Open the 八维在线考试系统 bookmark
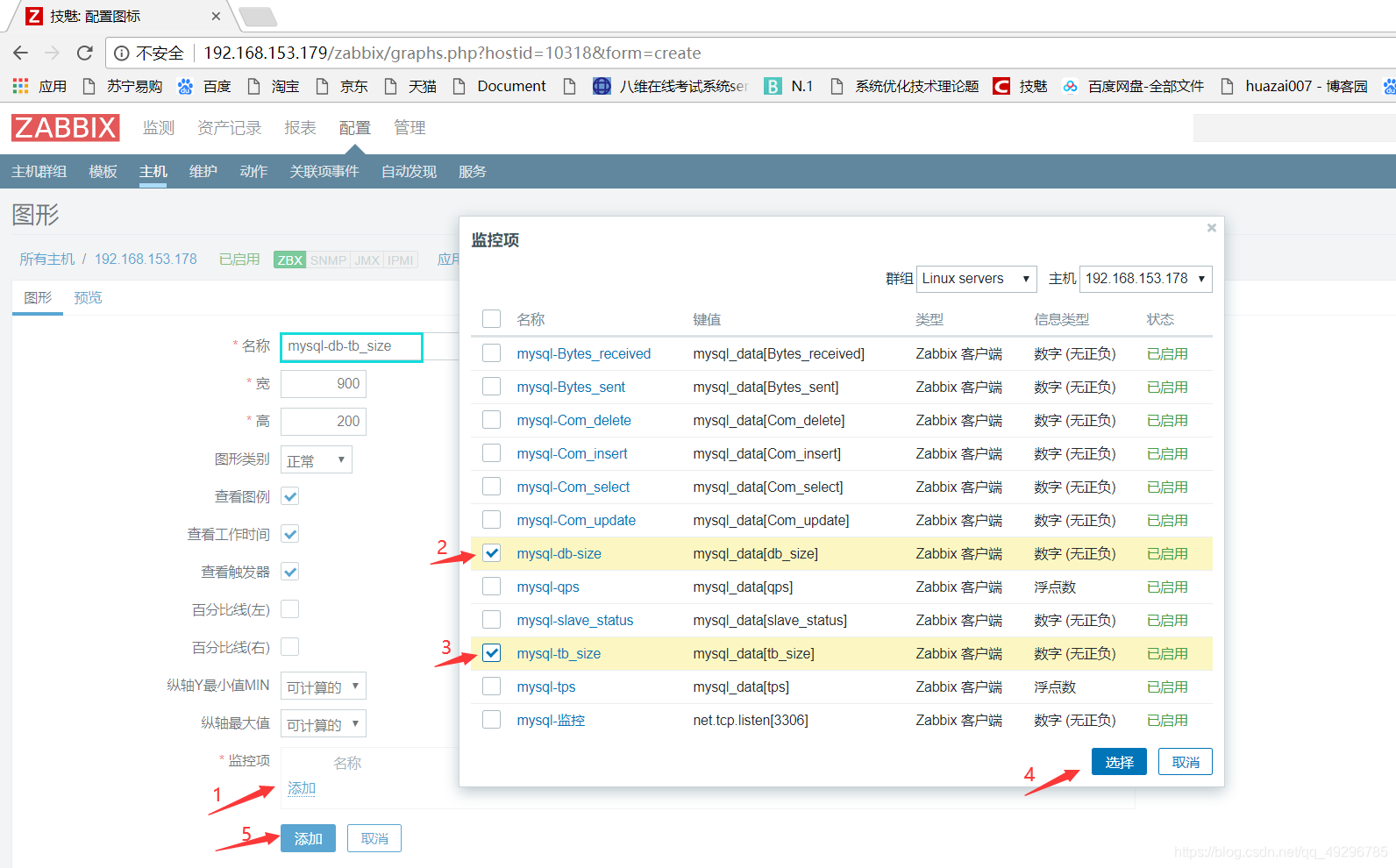1396x868 pixels. click(670, 86)
